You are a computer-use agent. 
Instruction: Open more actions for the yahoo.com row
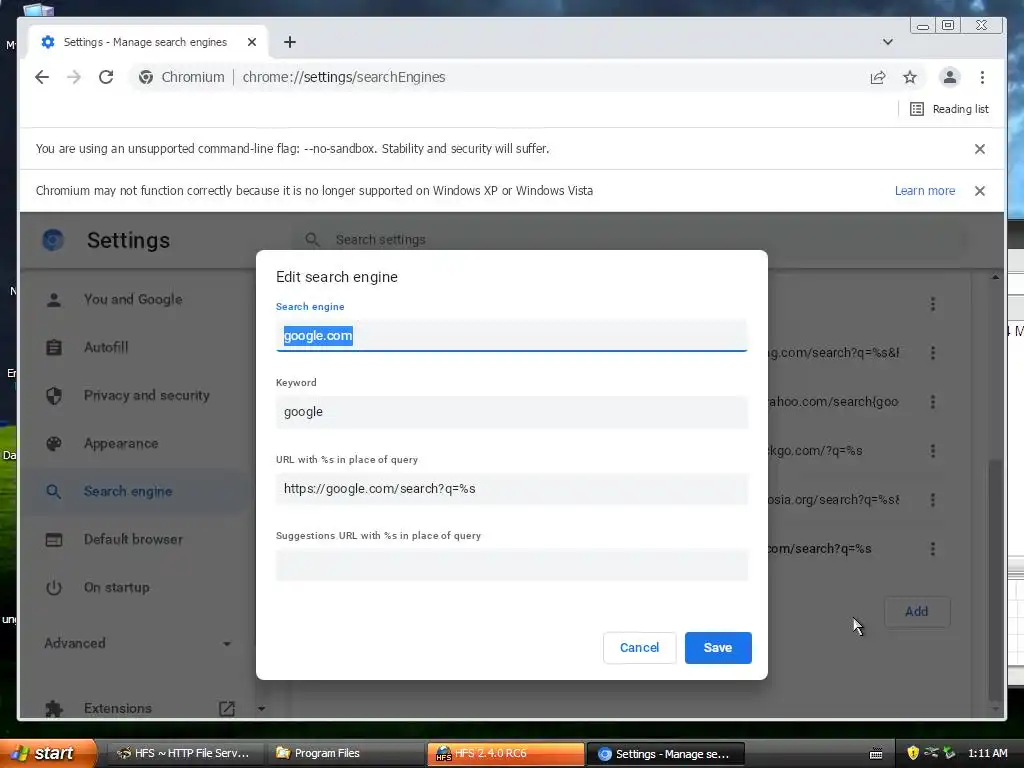coord(933,402)
